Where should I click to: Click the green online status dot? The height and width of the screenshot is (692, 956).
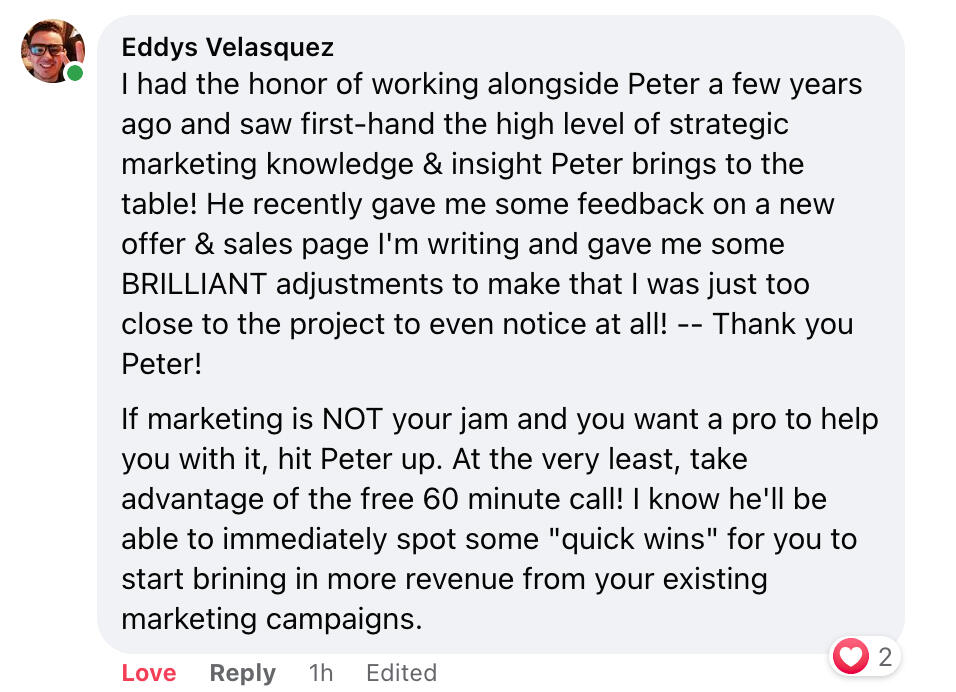click(x=75, y=74)
